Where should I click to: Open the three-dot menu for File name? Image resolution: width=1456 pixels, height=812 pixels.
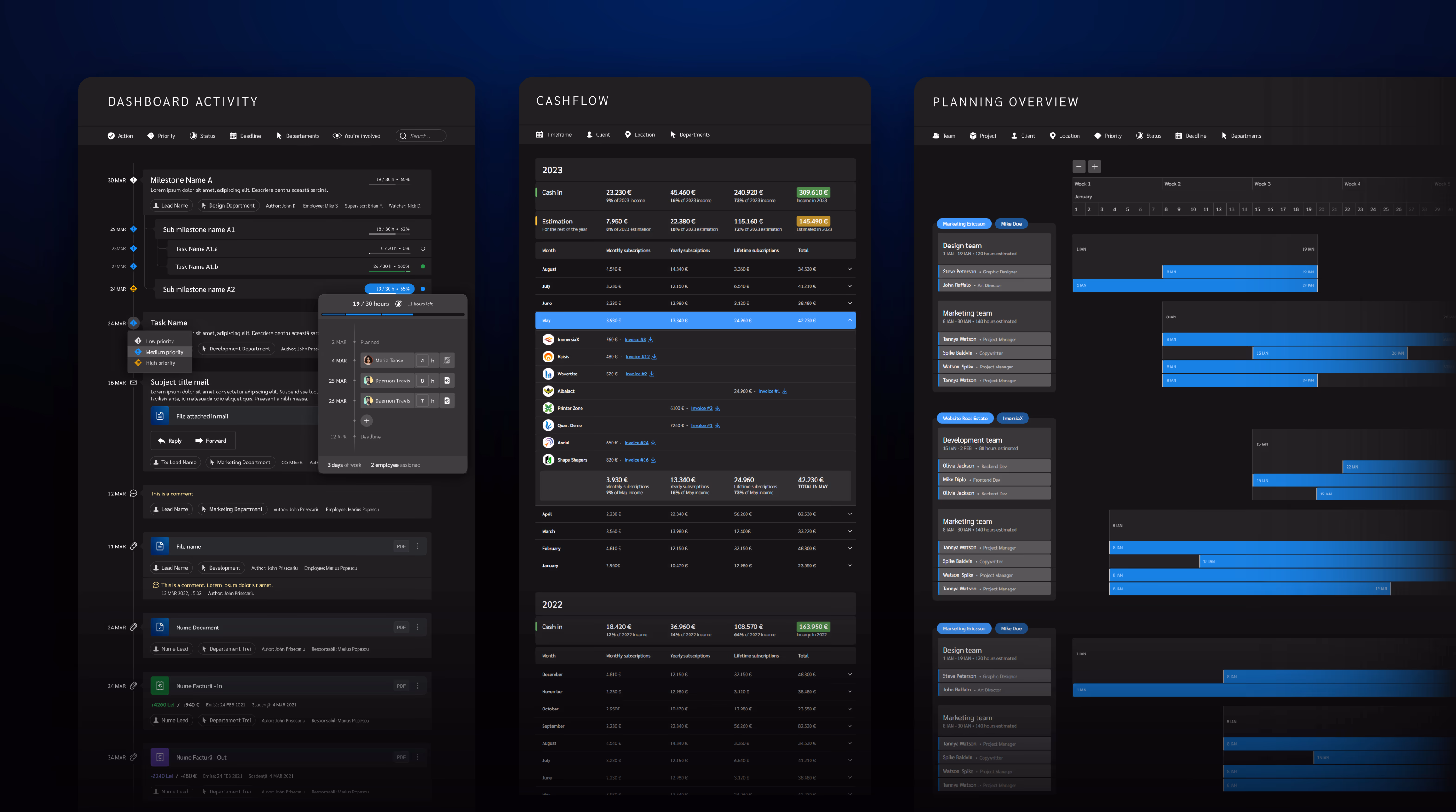(x=418, y=546)
